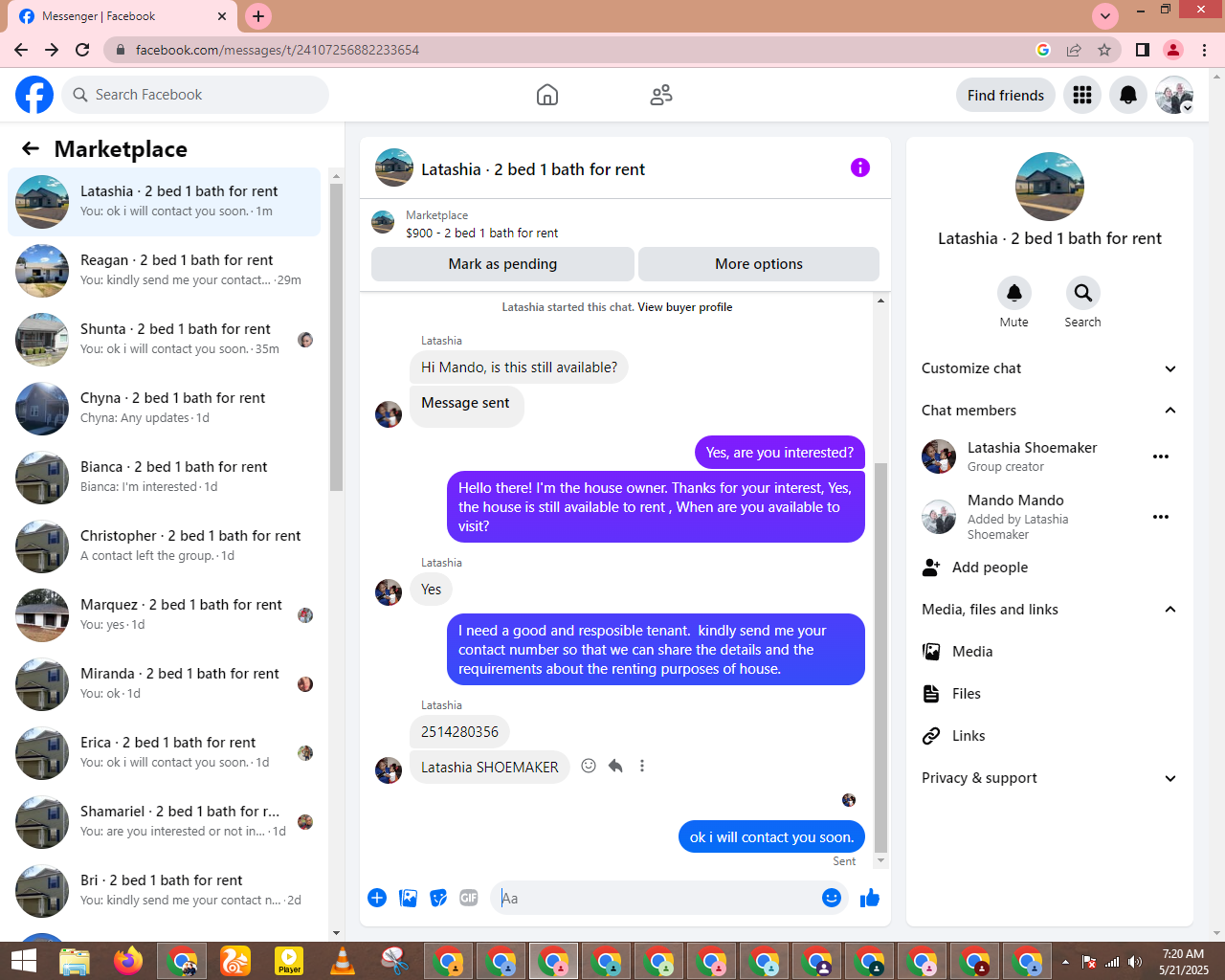
Task: Choose a GIF from the composer
Action: (469, 898)
